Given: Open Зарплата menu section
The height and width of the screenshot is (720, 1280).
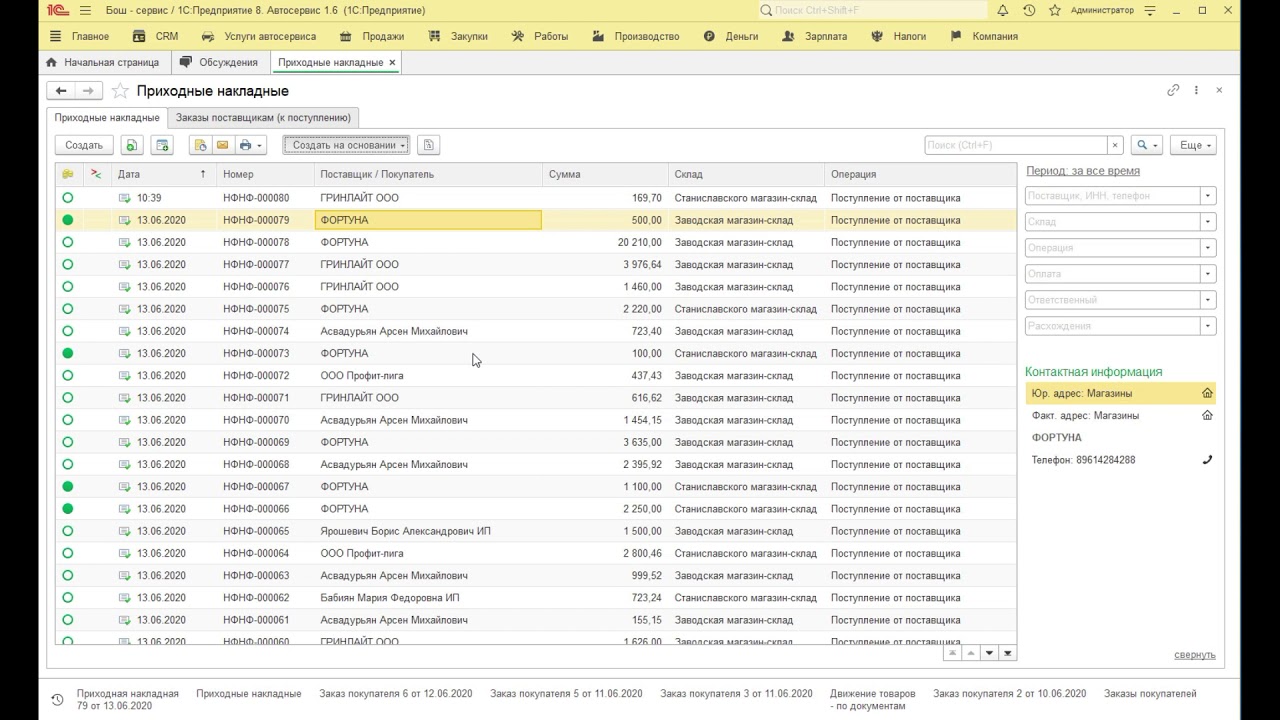Looking at the screenshot, I should point(815,36).
